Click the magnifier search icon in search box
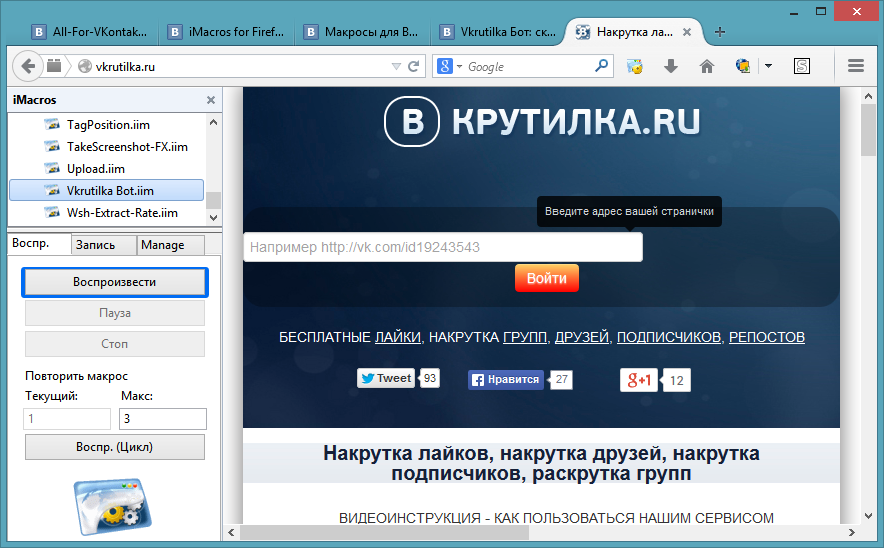Viewport: 884px width, 548px height. [602, 66]
